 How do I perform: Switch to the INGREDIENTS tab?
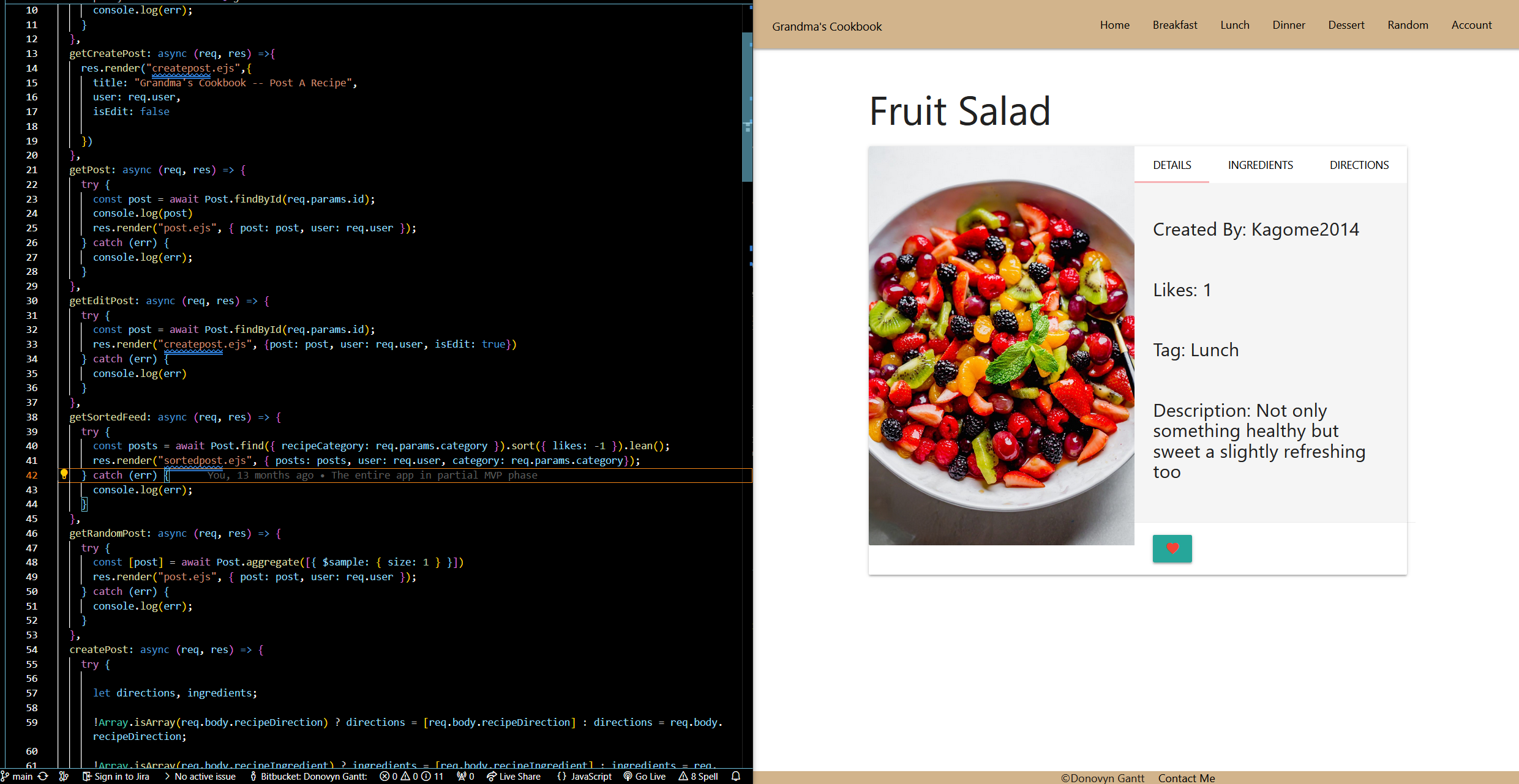click(x=1261, y=164)
